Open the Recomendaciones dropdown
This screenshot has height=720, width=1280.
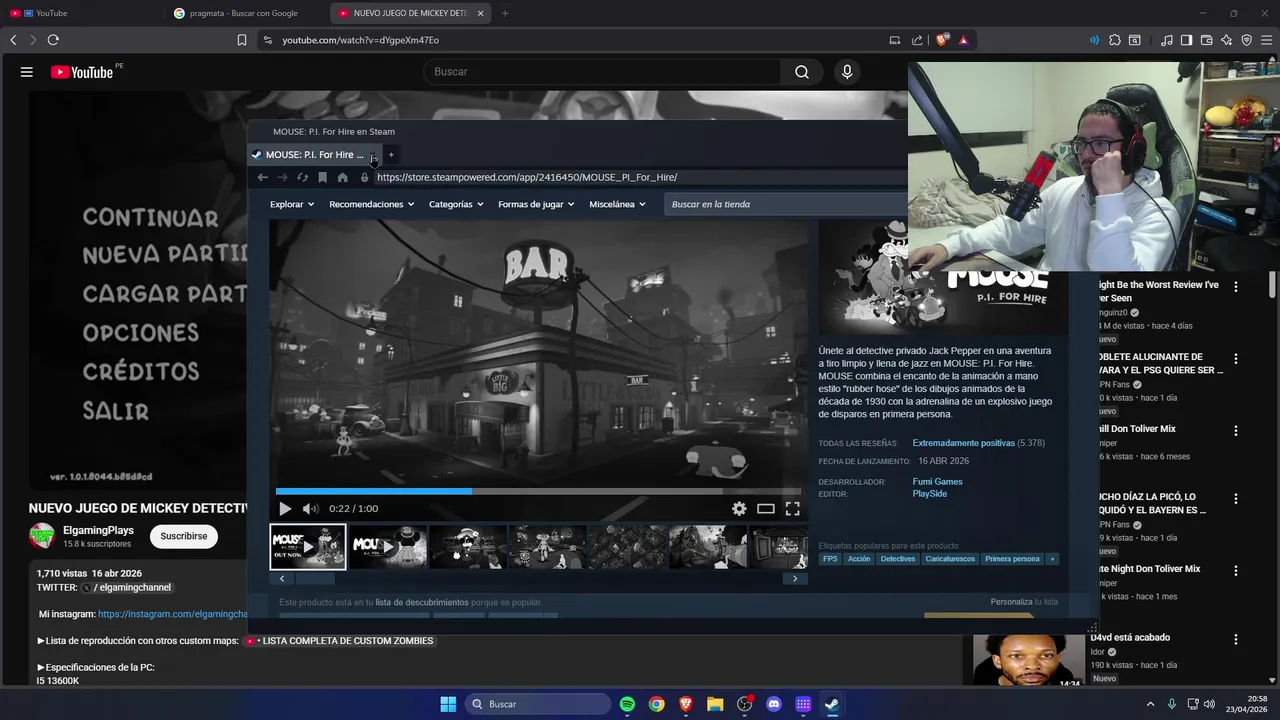tap(371, 204)
